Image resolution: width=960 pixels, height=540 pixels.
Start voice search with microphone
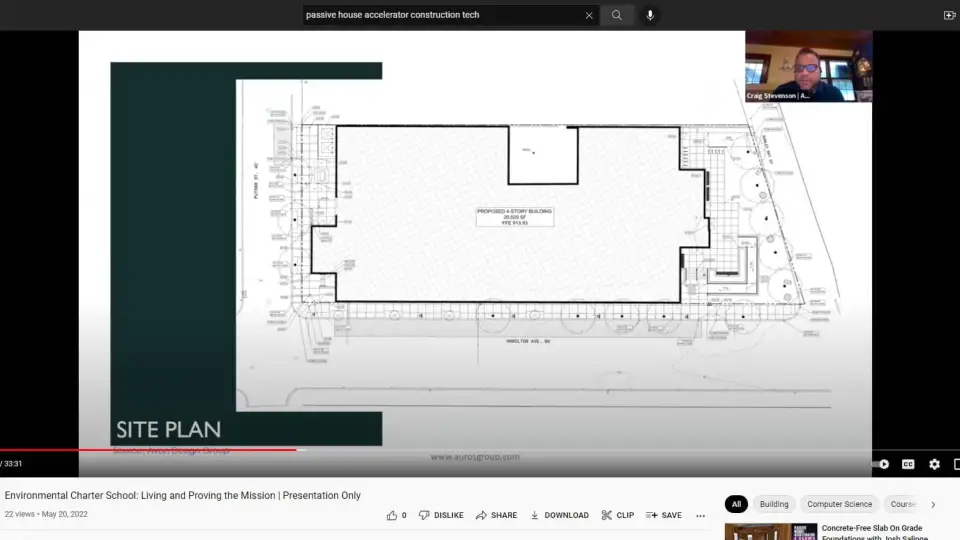(x=650, y=15)
